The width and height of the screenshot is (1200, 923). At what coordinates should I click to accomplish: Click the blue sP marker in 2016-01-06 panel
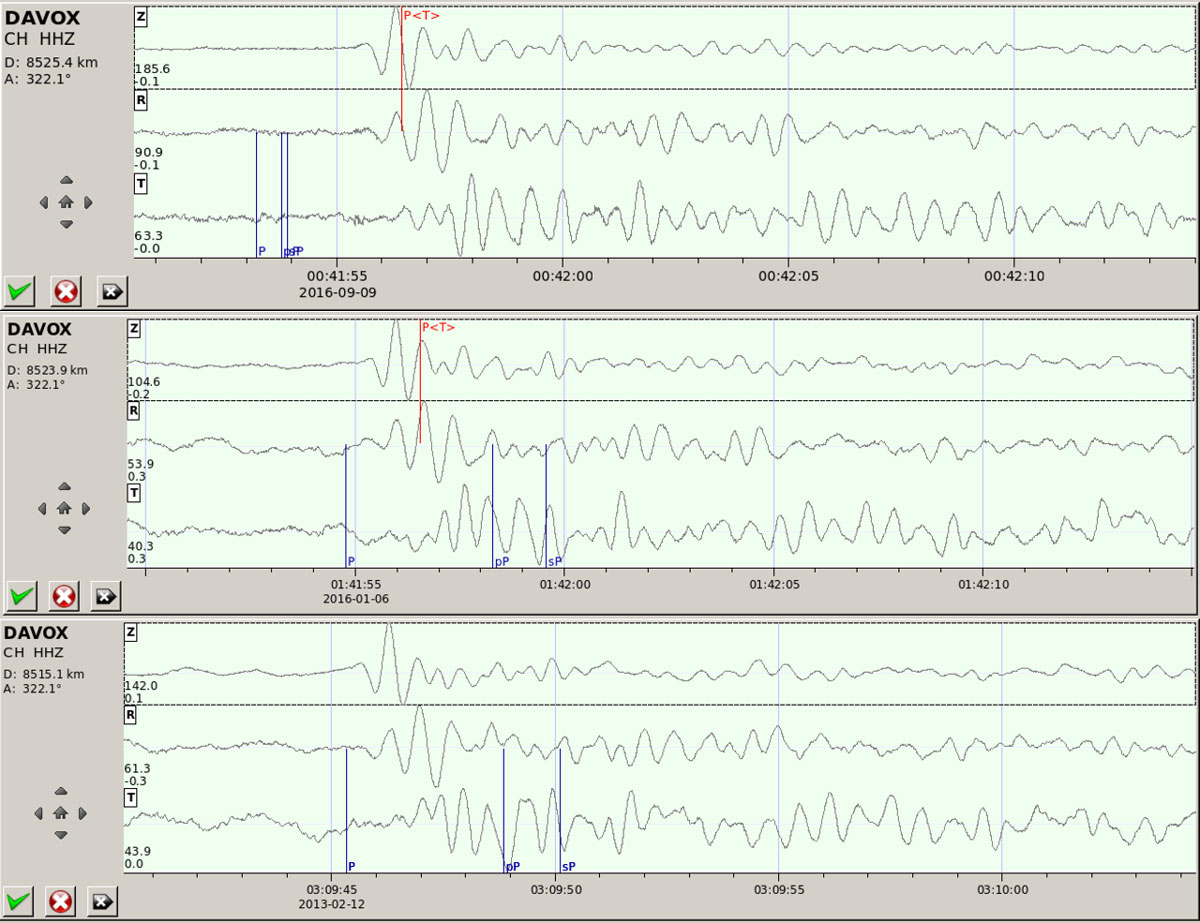tap(555, 562)
